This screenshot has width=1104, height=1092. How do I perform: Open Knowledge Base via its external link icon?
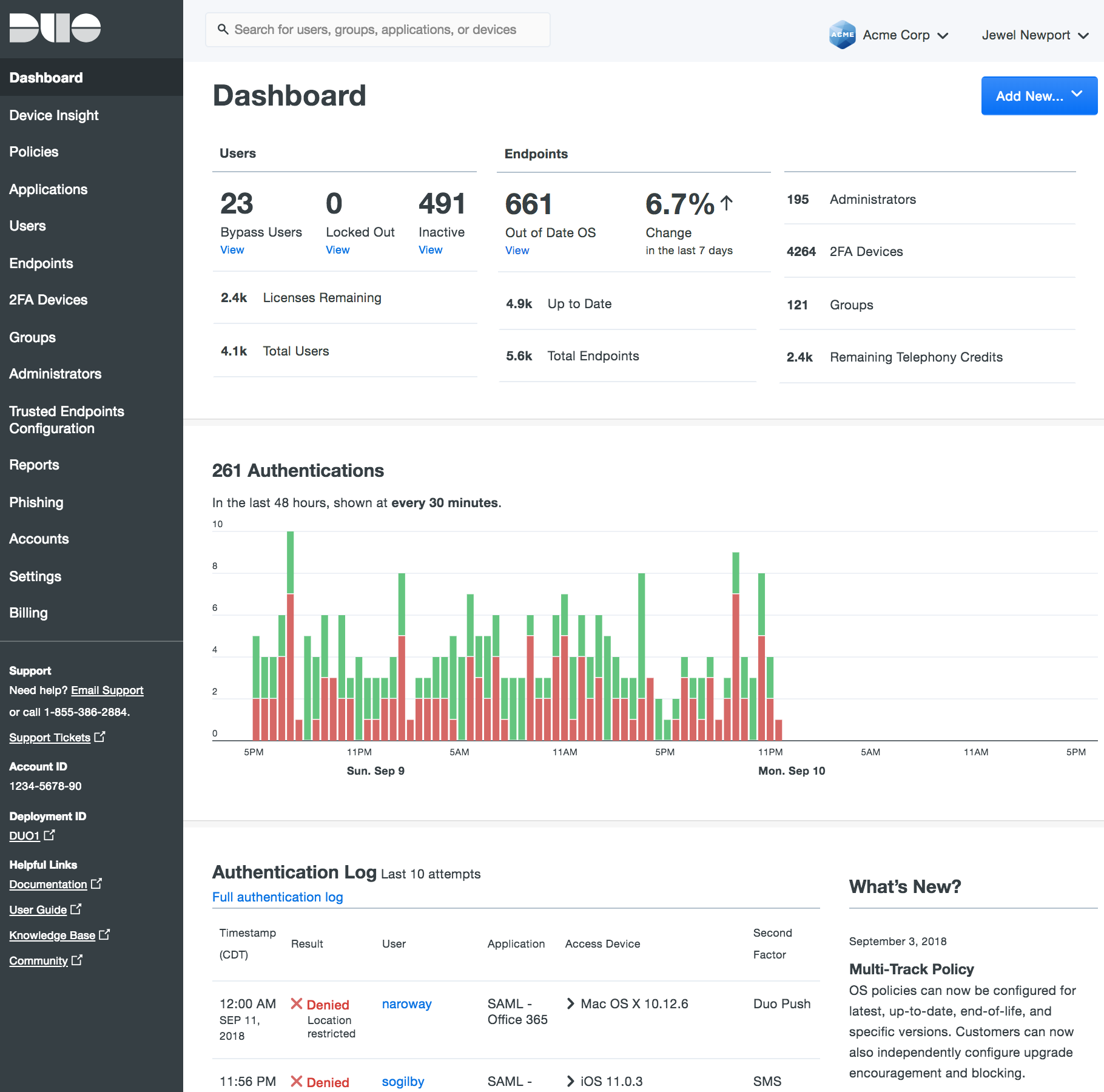(104, 934)
